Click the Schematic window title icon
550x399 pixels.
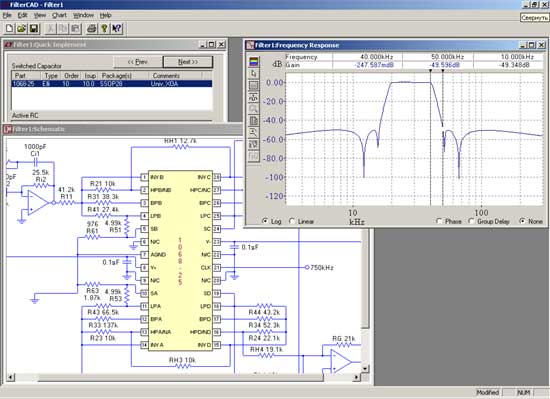point(8,129)
